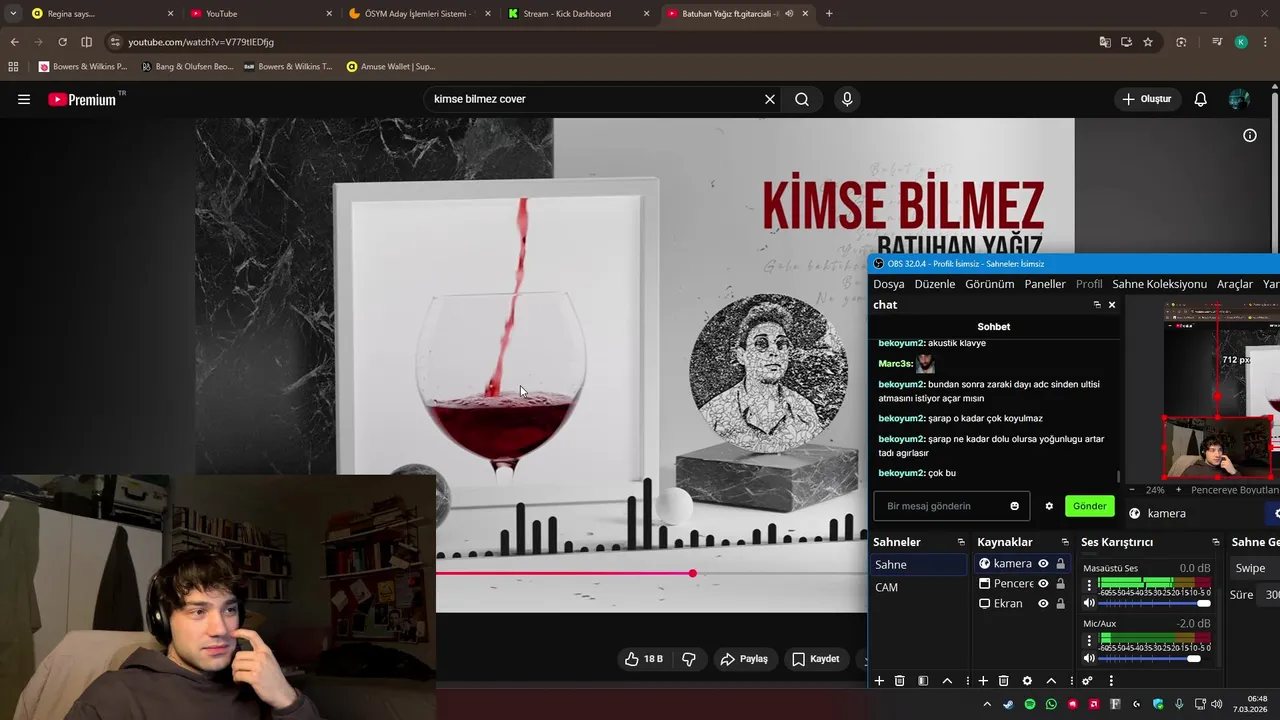Open Masaüstü Ses options menu dots
The width and height of the screenshot is (1280, 720).
(x=1089, y=585)
